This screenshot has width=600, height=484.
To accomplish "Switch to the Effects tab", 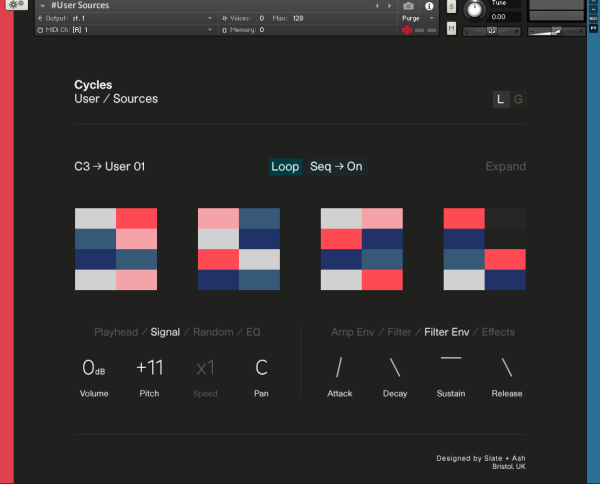I will 498,332.
